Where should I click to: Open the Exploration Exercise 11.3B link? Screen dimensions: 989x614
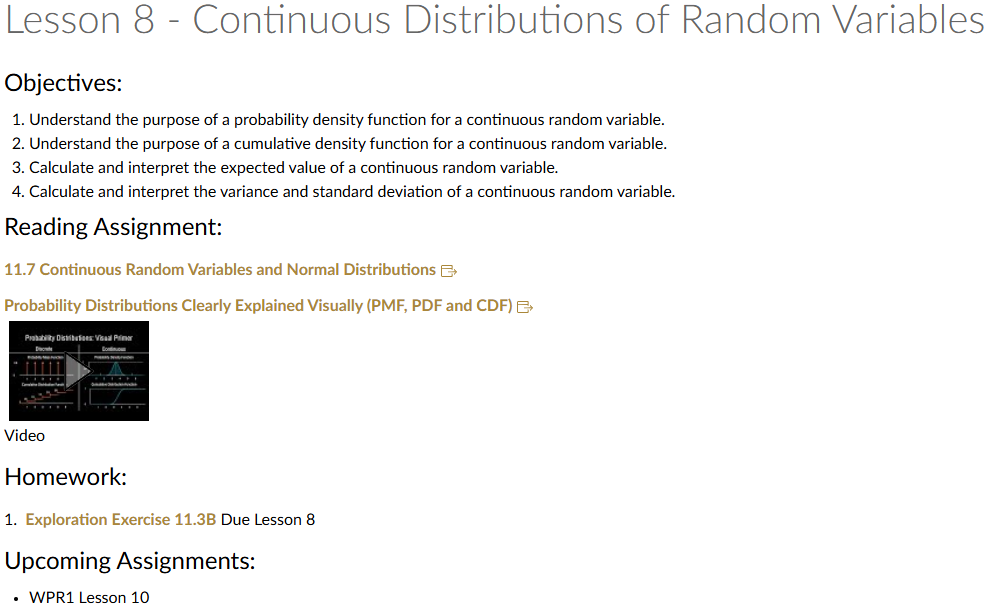click(121, 520)
